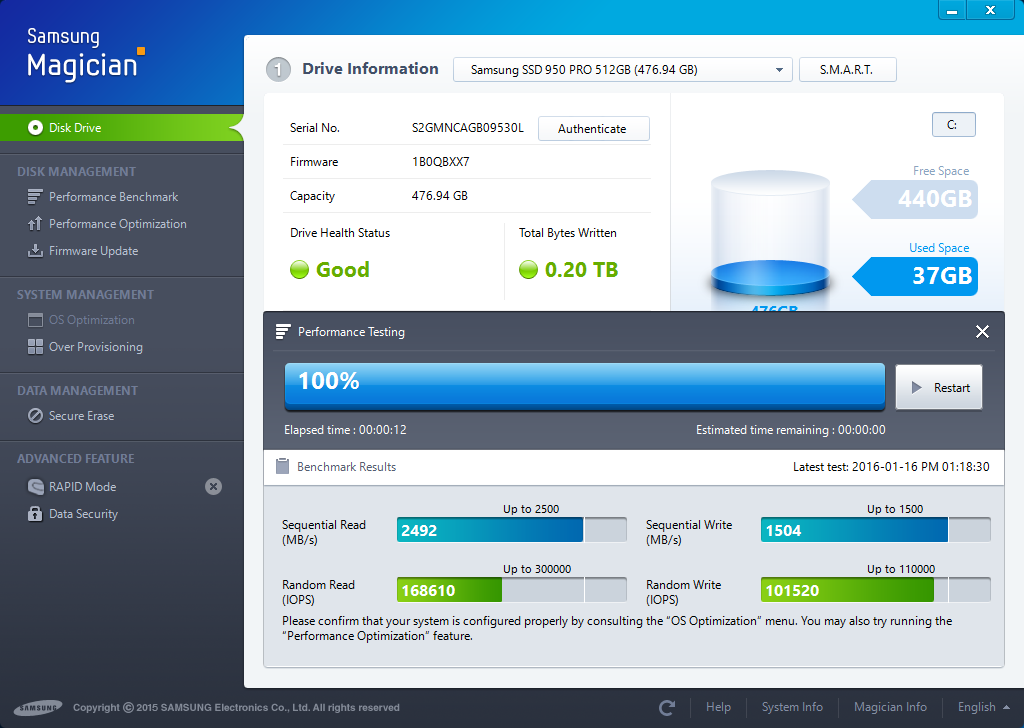Open the S.M.A.R.T. details button
This screenshot has width=1024, height=728.
point(847,70)
